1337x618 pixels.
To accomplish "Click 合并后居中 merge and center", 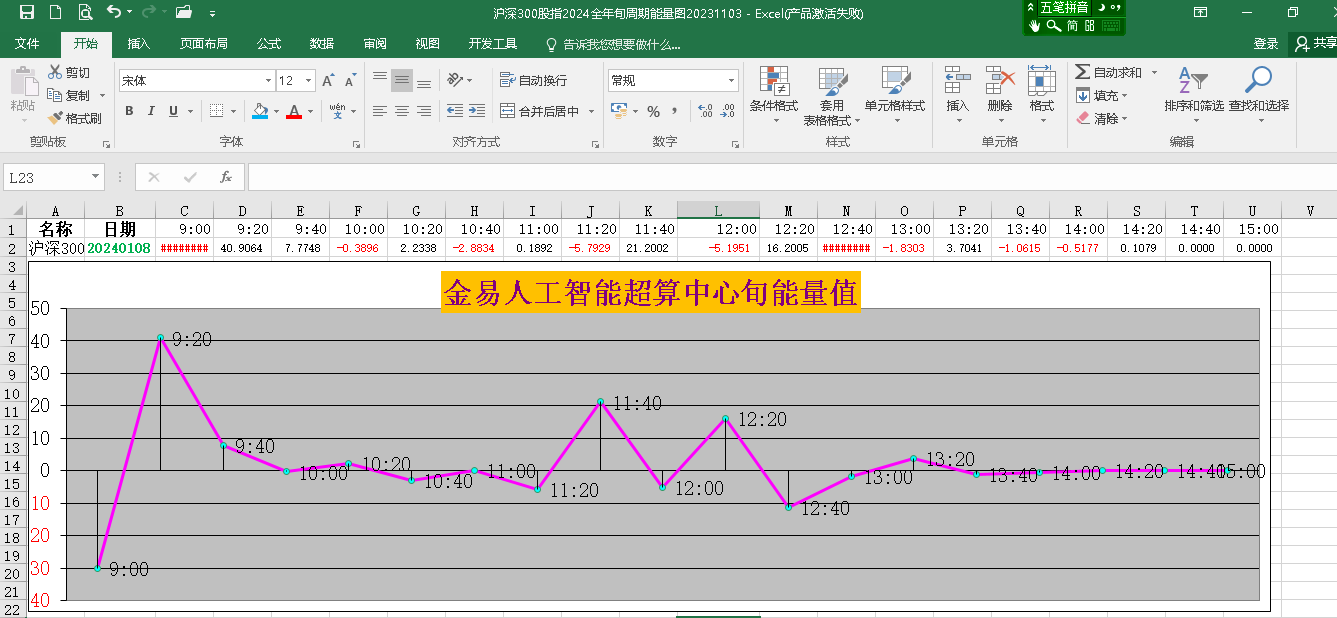I will pyautogui.click(x=540, y=111).
